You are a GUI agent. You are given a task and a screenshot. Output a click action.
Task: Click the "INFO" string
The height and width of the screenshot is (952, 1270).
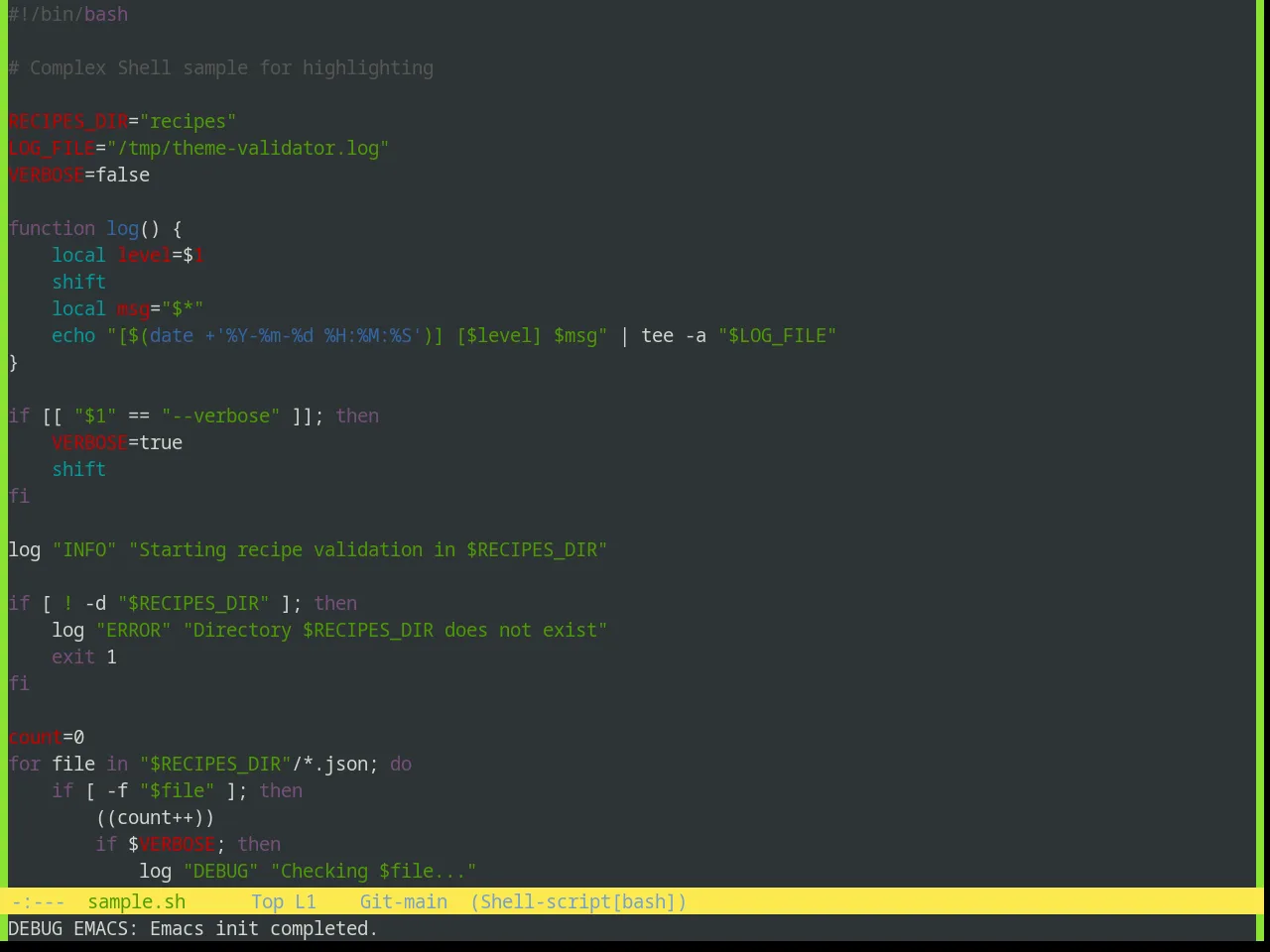pos(84,549)
